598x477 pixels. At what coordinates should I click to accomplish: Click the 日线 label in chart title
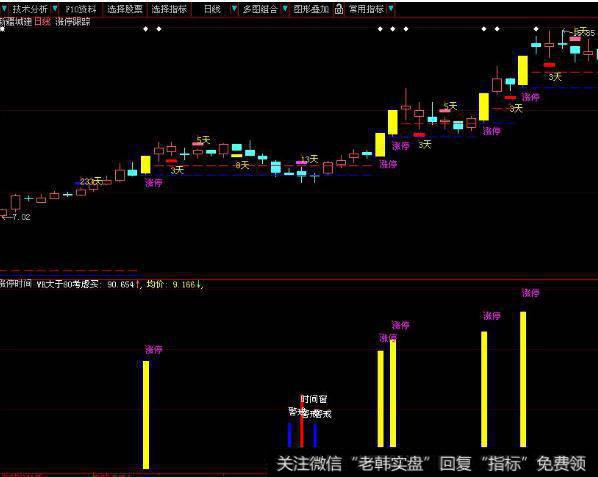pos(43,22)
